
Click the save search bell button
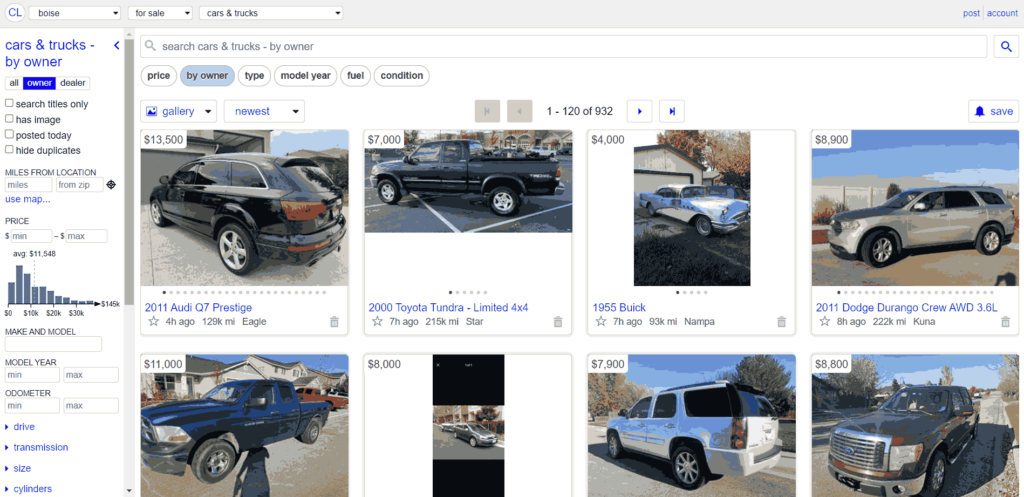pos(993,112)
